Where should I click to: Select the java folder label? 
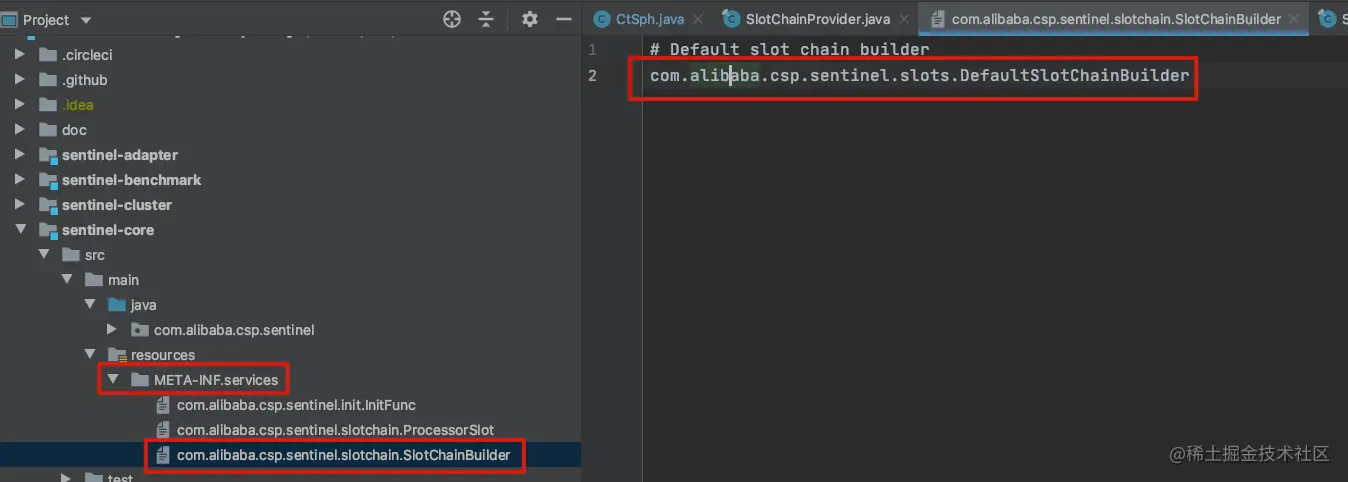(x=143, y=305)
